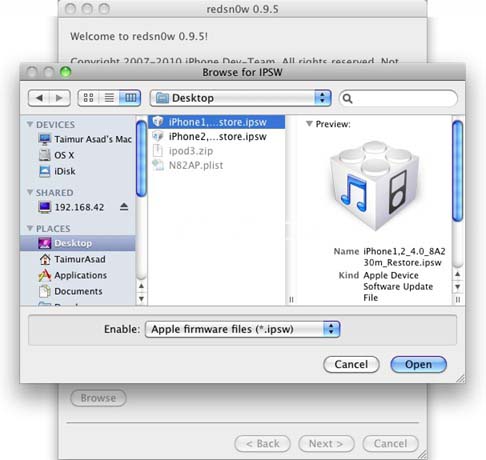Collapse the PLACES section
486x460 pixels.
click(30, 228)
